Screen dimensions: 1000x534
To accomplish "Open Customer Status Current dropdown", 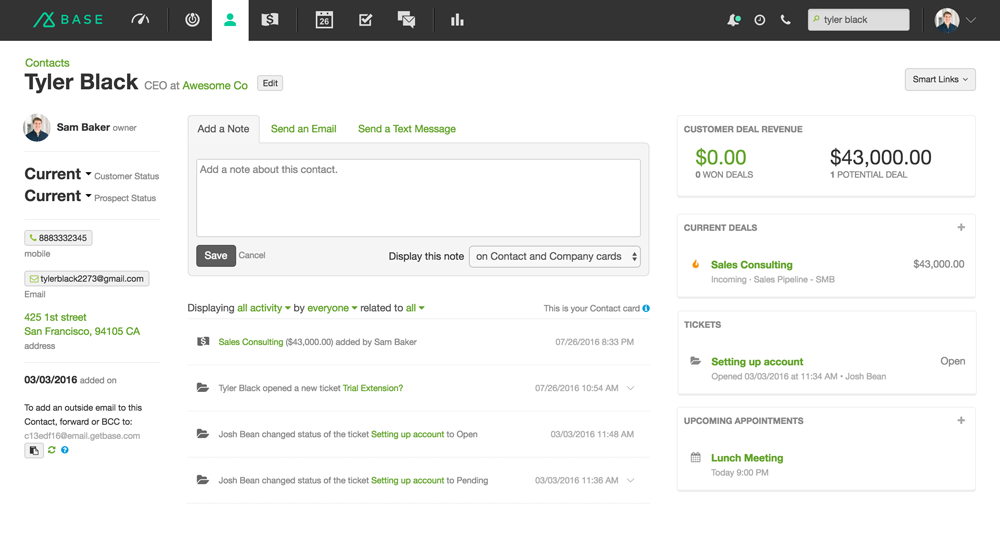I will pyautogui.click(x=58, y=174).
